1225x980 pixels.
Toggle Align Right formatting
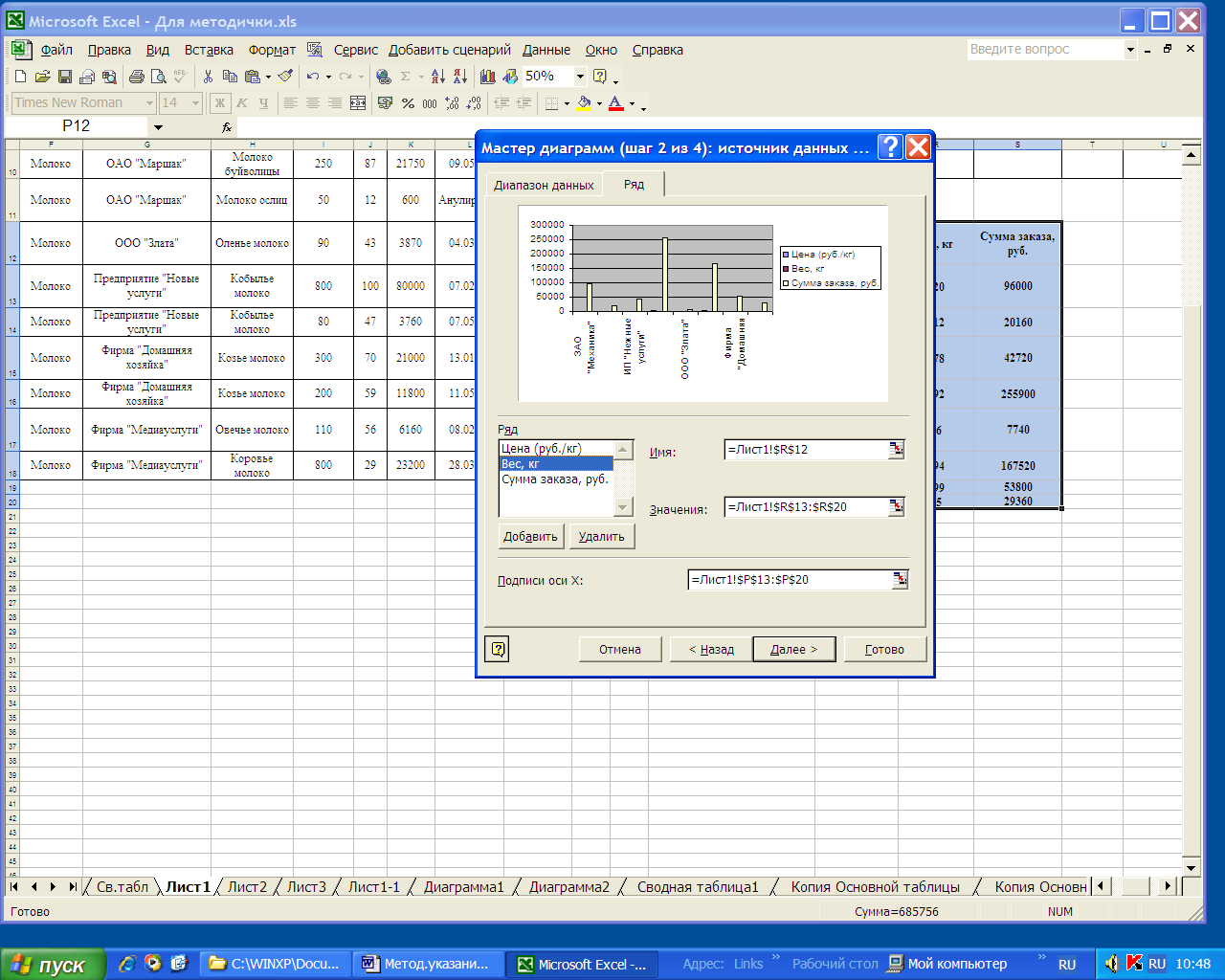coord(335,102)
